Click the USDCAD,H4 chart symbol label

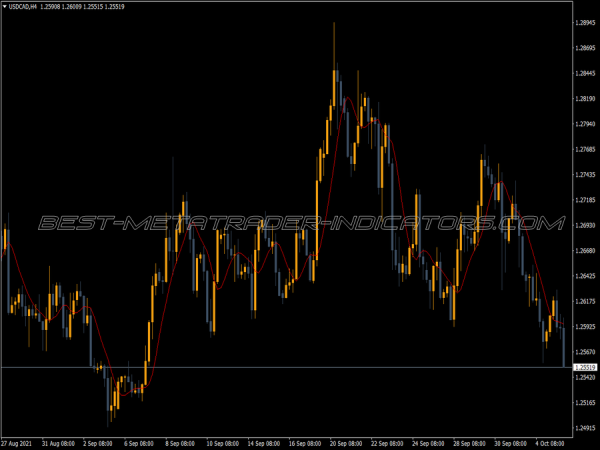click(x=27, y=7)
